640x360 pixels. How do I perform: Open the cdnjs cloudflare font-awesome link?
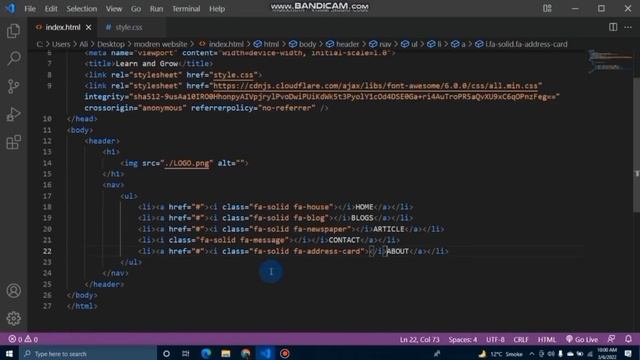pos(376,86)
